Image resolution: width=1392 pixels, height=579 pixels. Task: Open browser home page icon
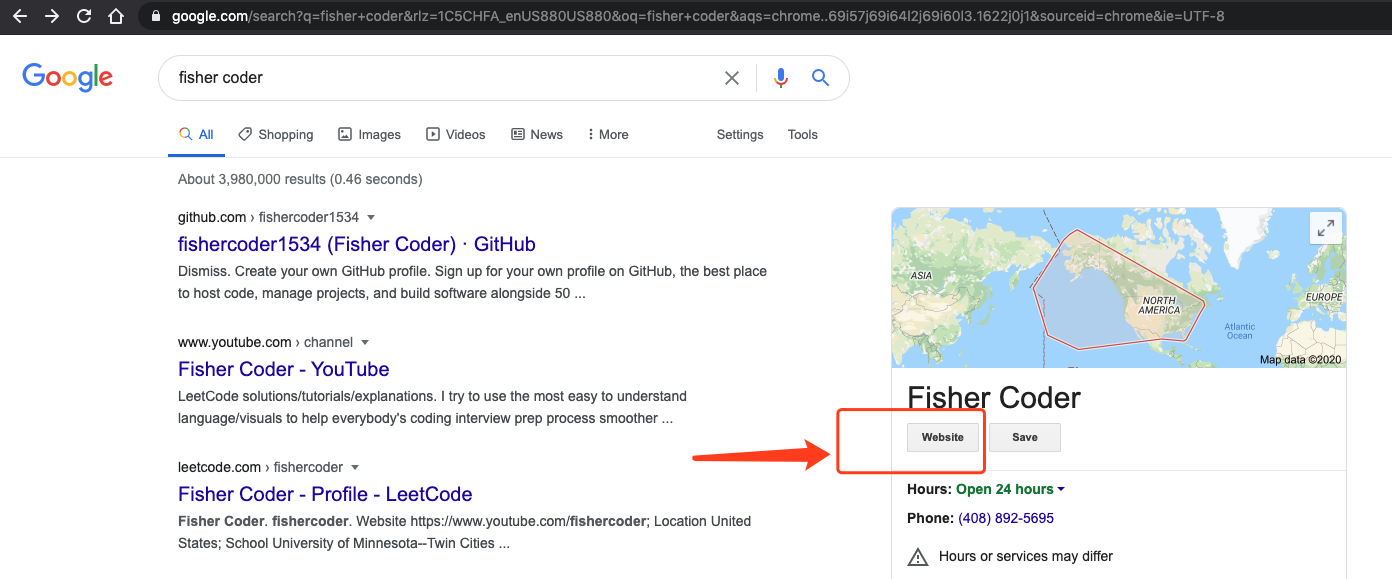pyautogui.click(x=116, y=16)
